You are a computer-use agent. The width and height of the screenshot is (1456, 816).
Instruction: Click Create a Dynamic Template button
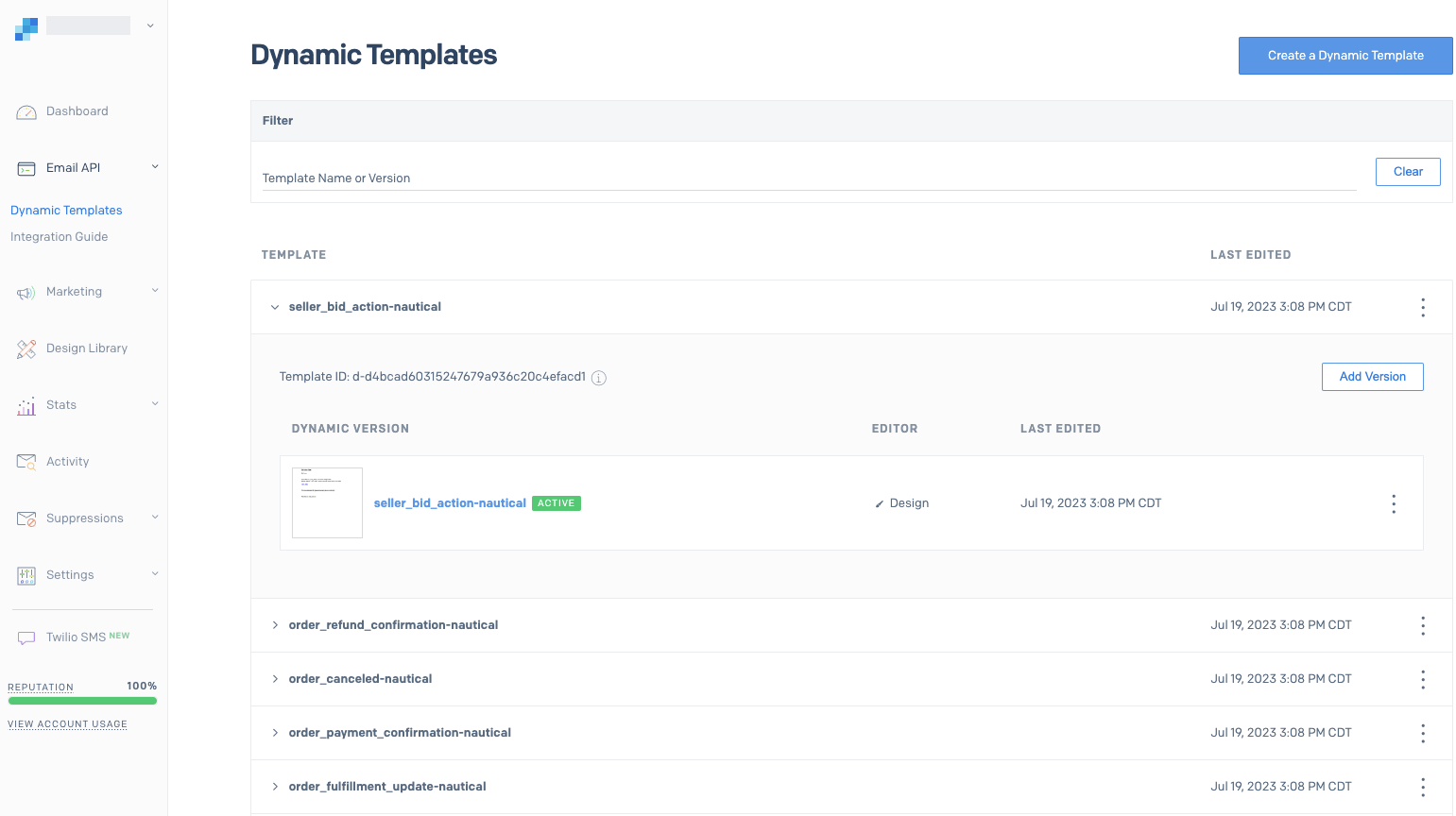1345,56
